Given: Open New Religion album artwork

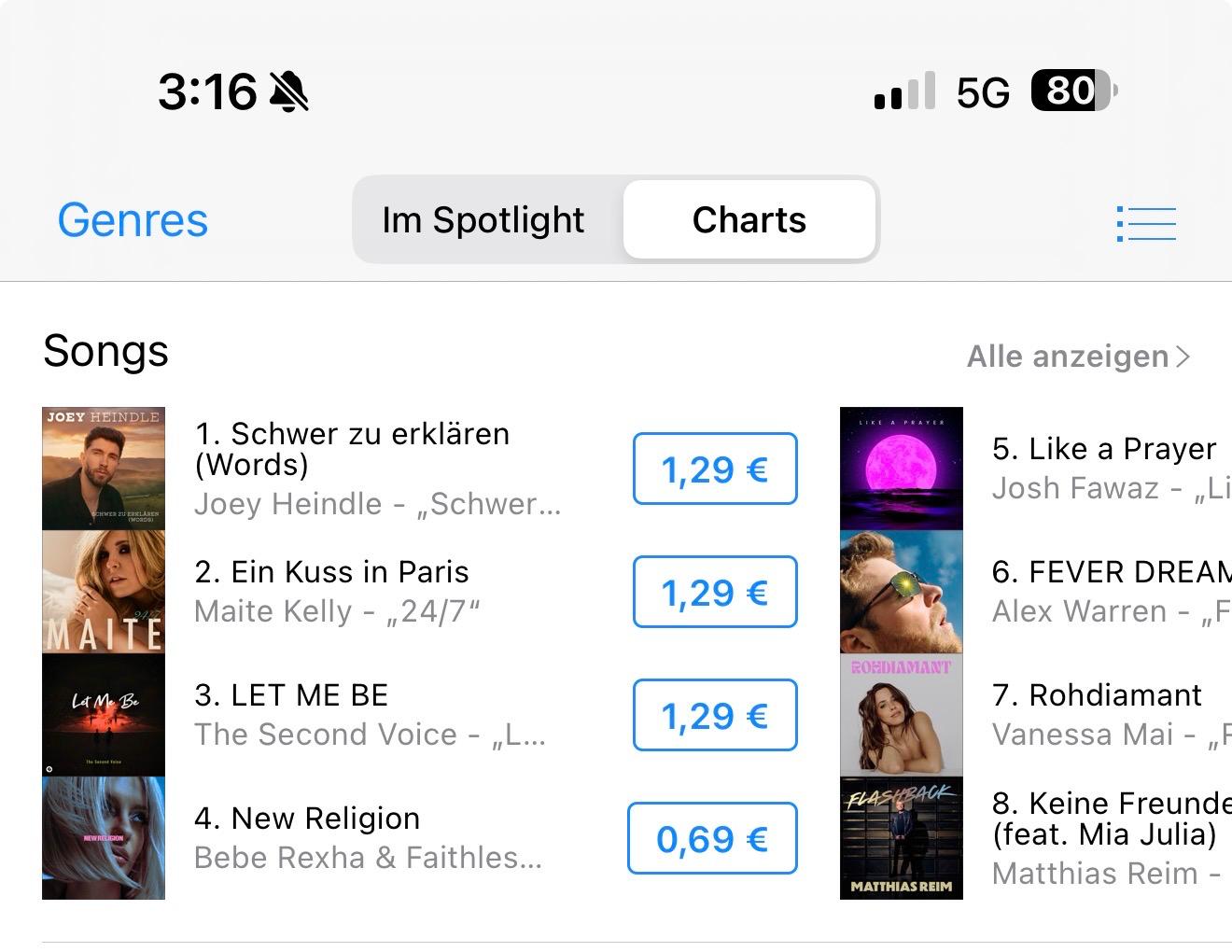Looking at the screenshot, I should tap(104, 838).
